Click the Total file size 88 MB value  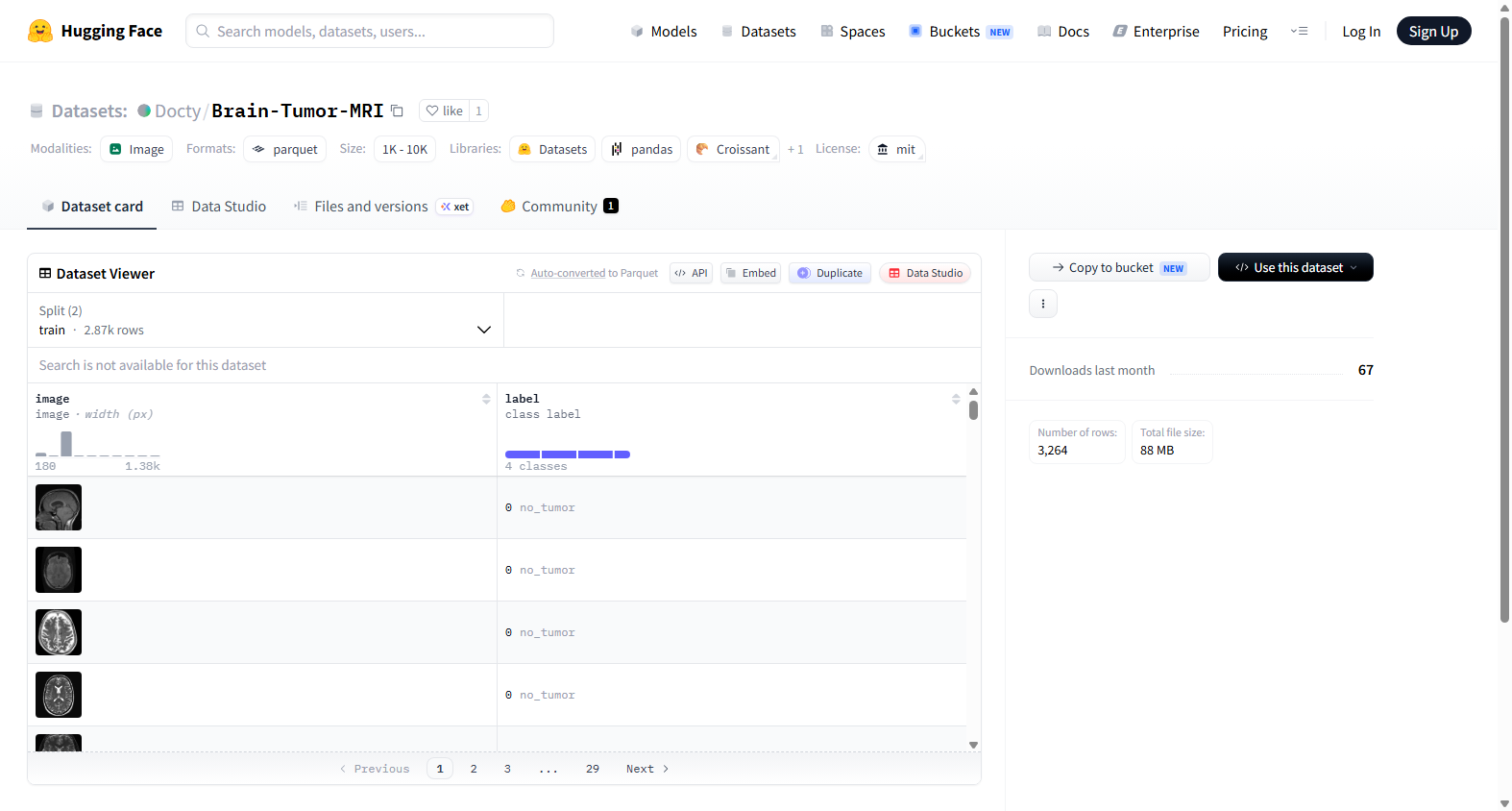1157,450
